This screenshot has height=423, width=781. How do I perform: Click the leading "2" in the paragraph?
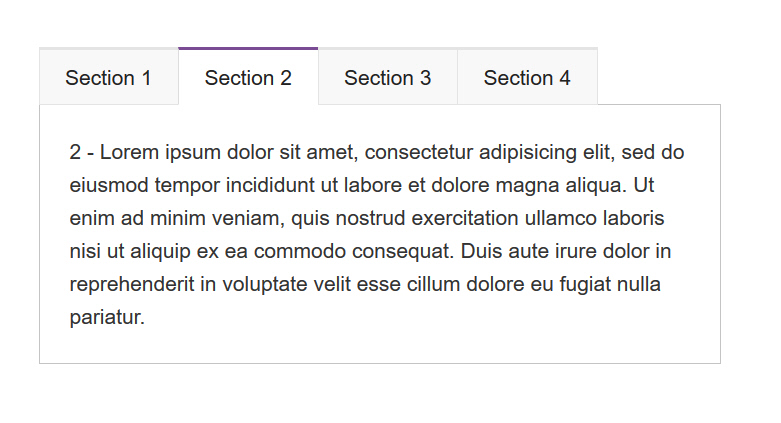[x=75, y=153]
